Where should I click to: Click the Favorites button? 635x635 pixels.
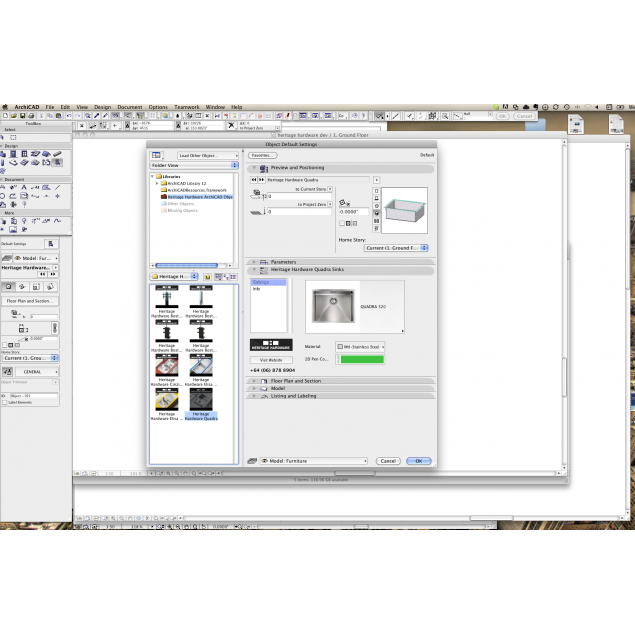pos(262,155)
